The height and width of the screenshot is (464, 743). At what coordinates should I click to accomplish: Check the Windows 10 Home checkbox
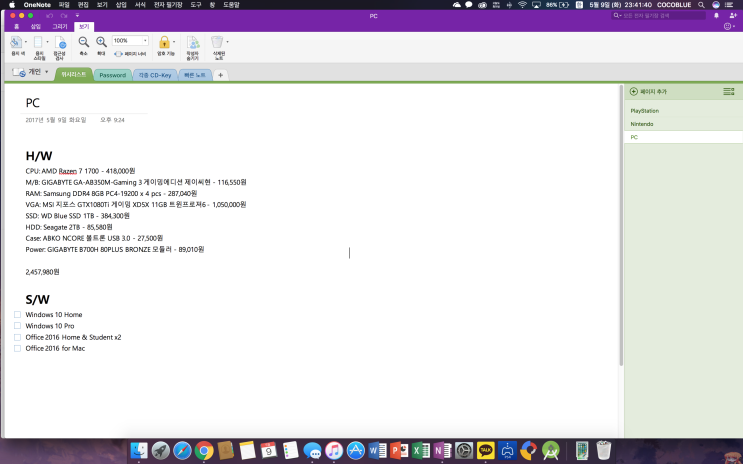pos(18,314)
